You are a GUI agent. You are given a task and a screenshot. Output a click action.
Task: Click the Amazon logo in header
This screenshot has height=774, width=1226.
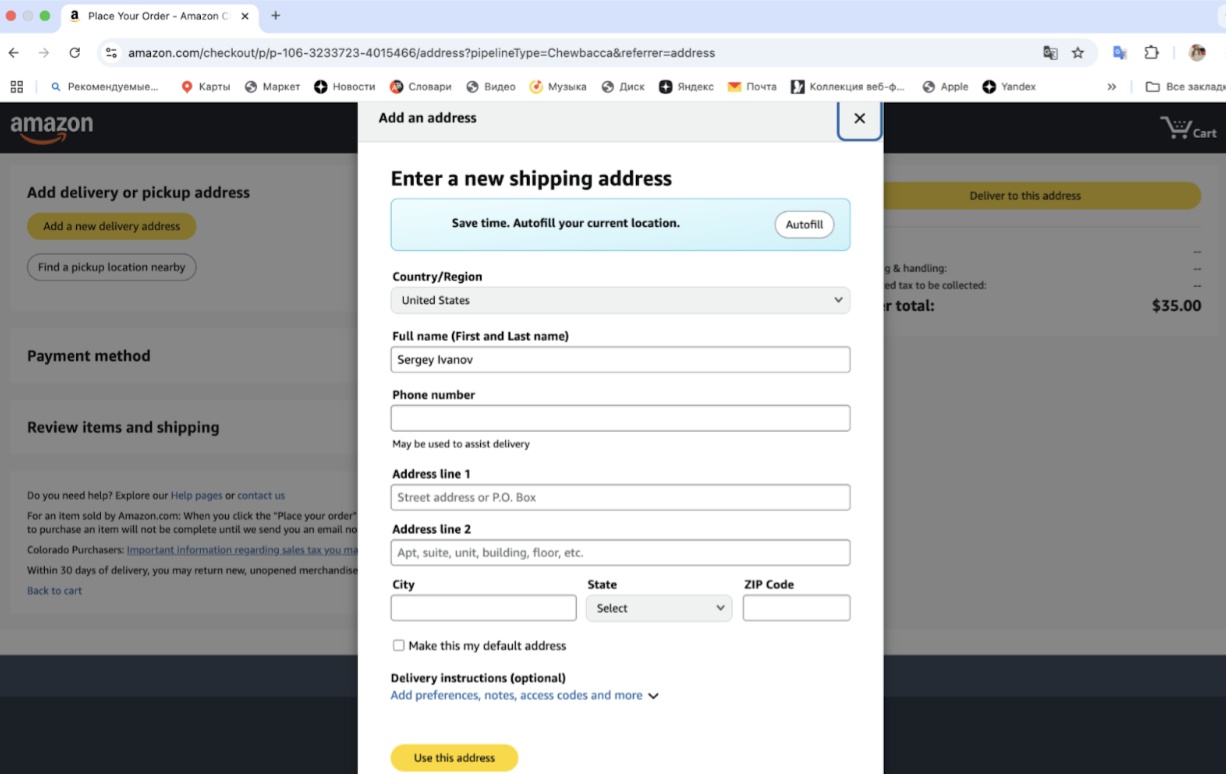click(52, 128)
